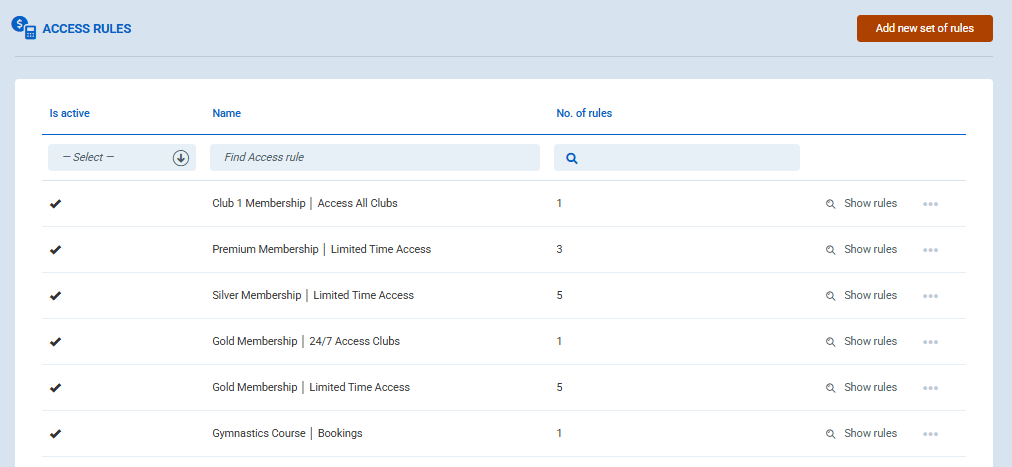
Task: Sort by the Name column header
Action: [x=226, y=114]
